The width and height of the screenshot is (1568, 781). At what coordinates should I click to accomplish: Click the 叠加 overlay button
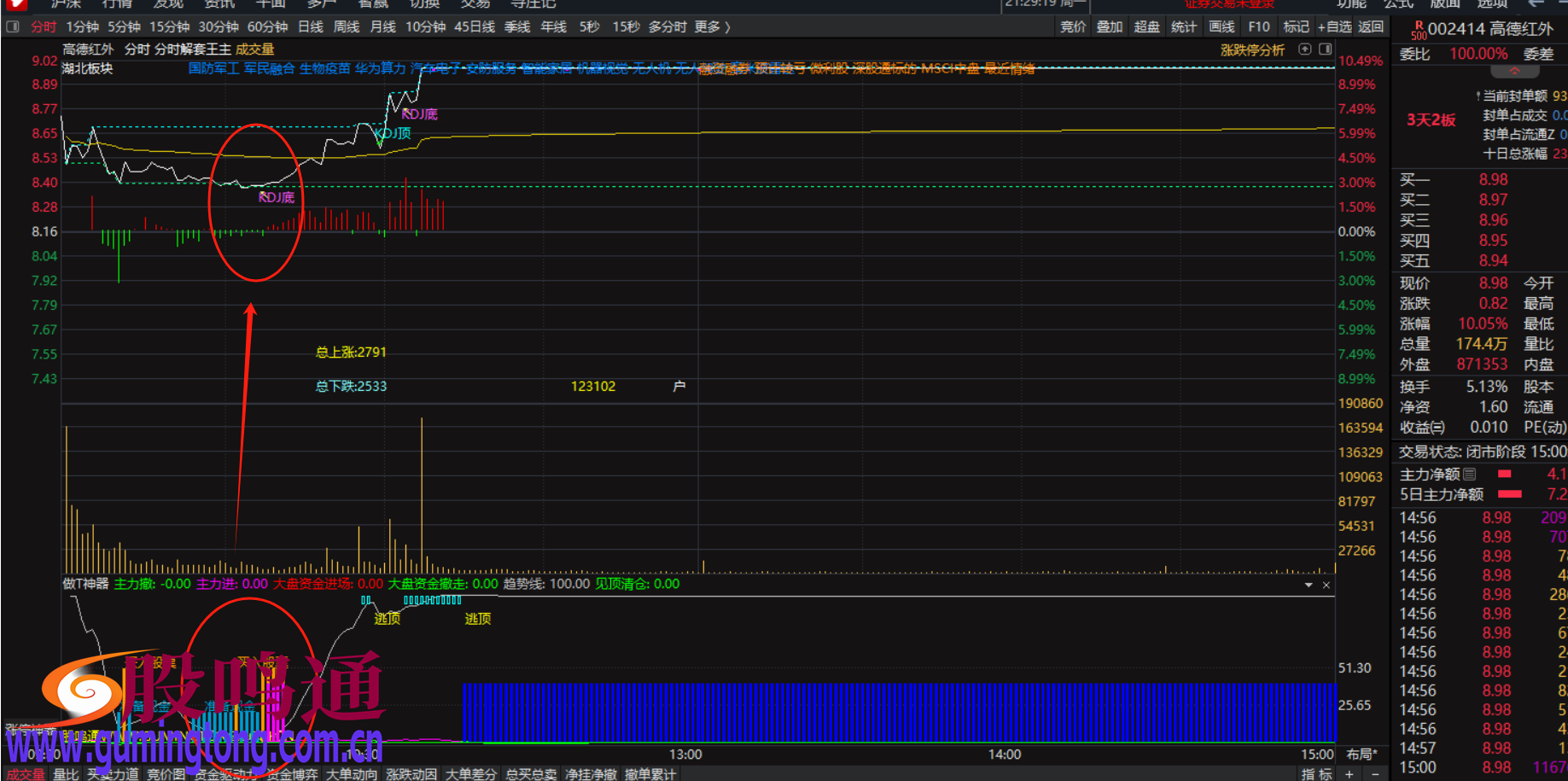click(1109, 26)
